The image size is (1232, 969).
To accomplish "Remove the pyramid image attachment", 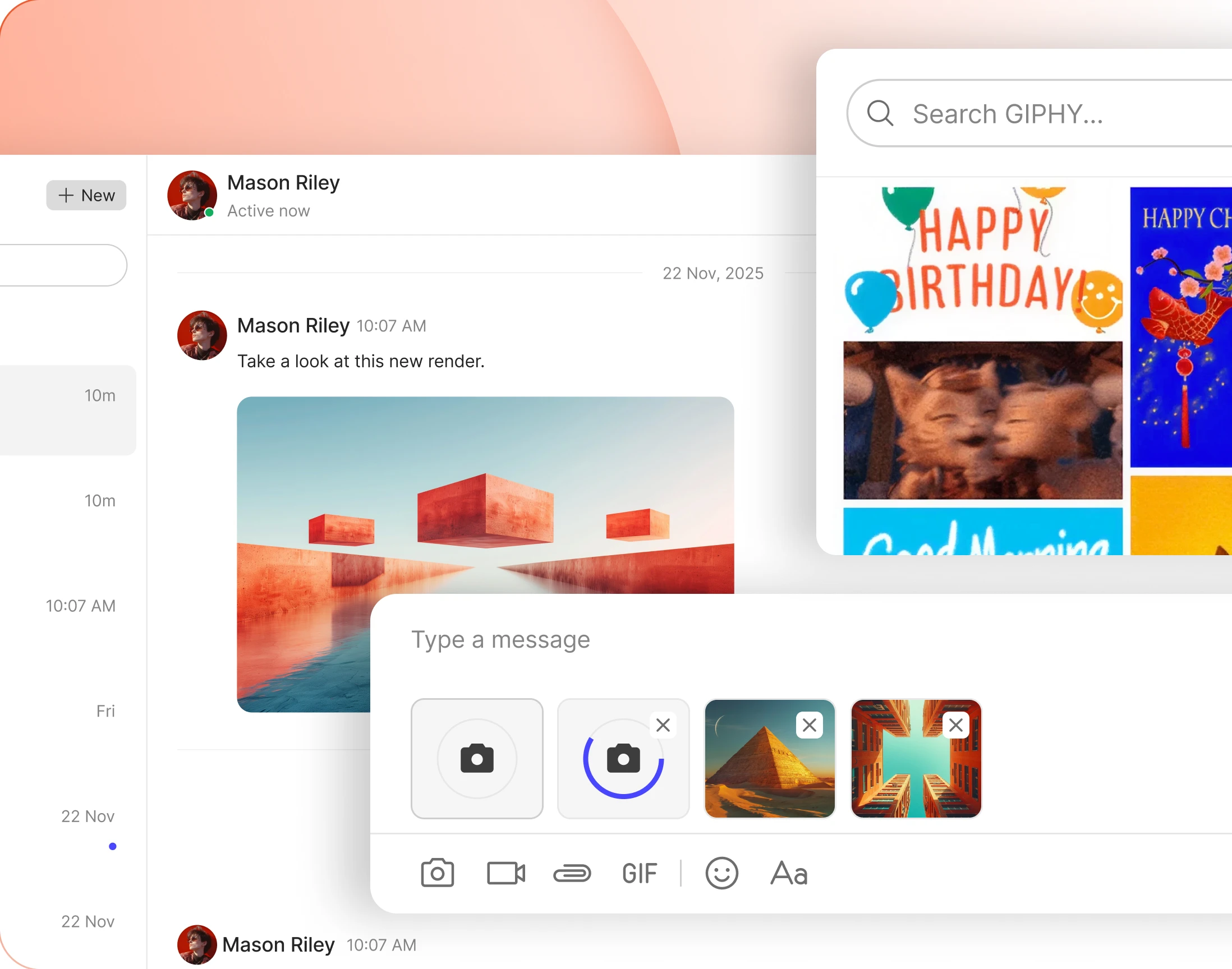I will point(809,725).
